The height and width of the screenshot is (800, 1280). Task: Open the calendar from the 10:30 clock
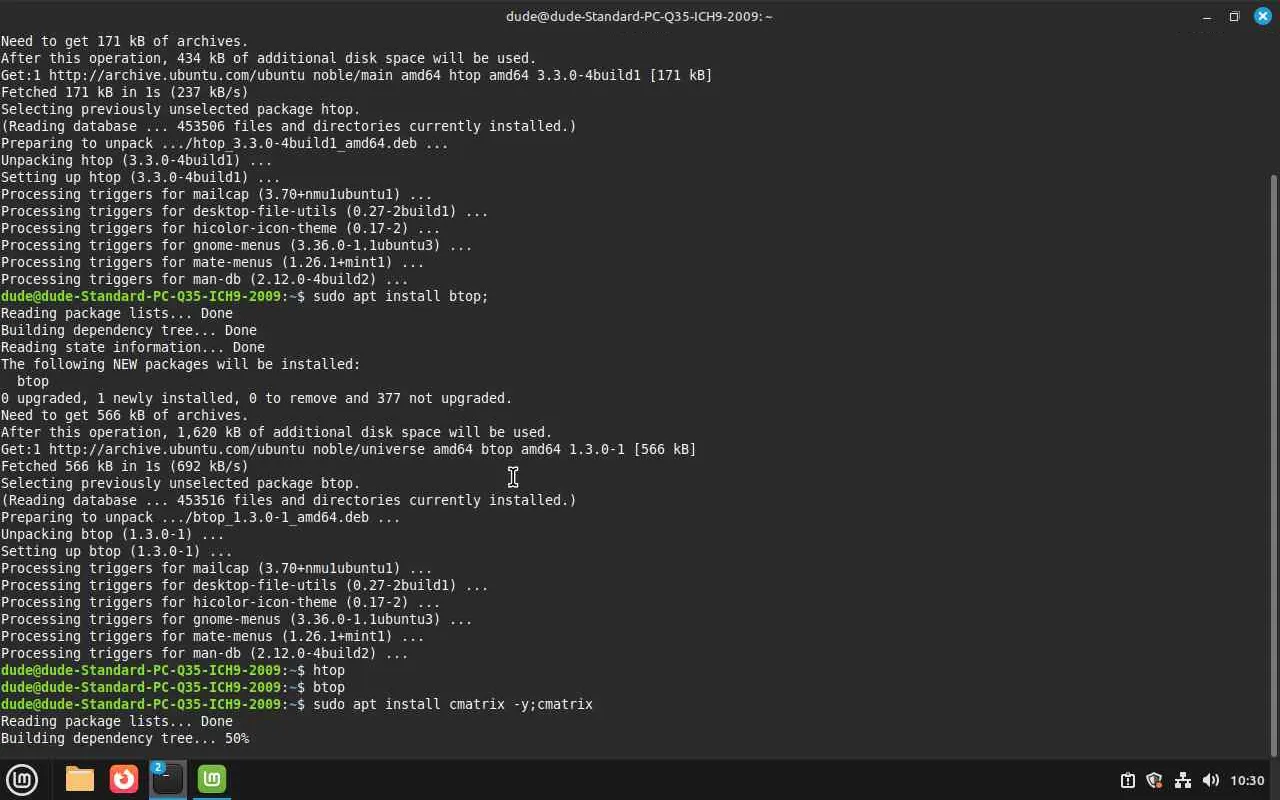[x=1247, y=780]
